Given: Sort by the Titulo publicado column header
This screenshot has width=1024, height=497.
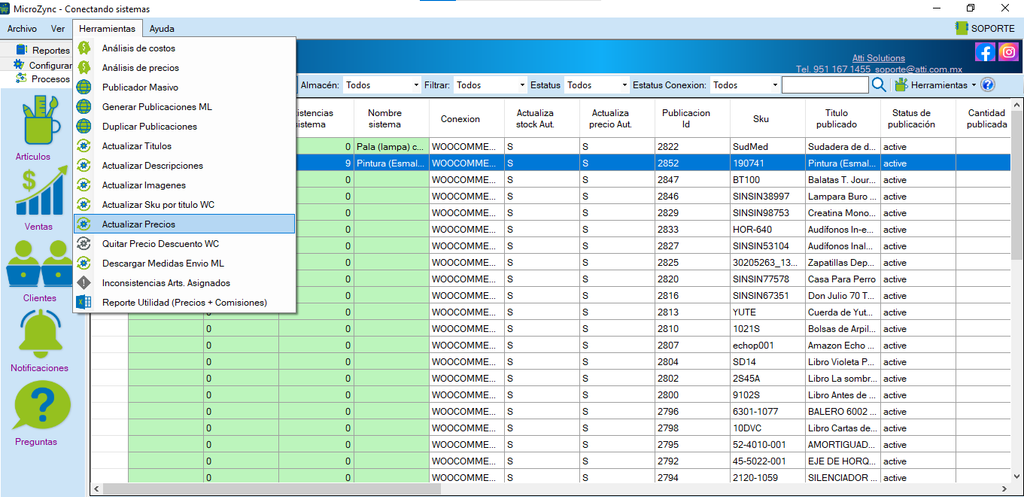Looking at the screenshot, I should pos(840,118).
